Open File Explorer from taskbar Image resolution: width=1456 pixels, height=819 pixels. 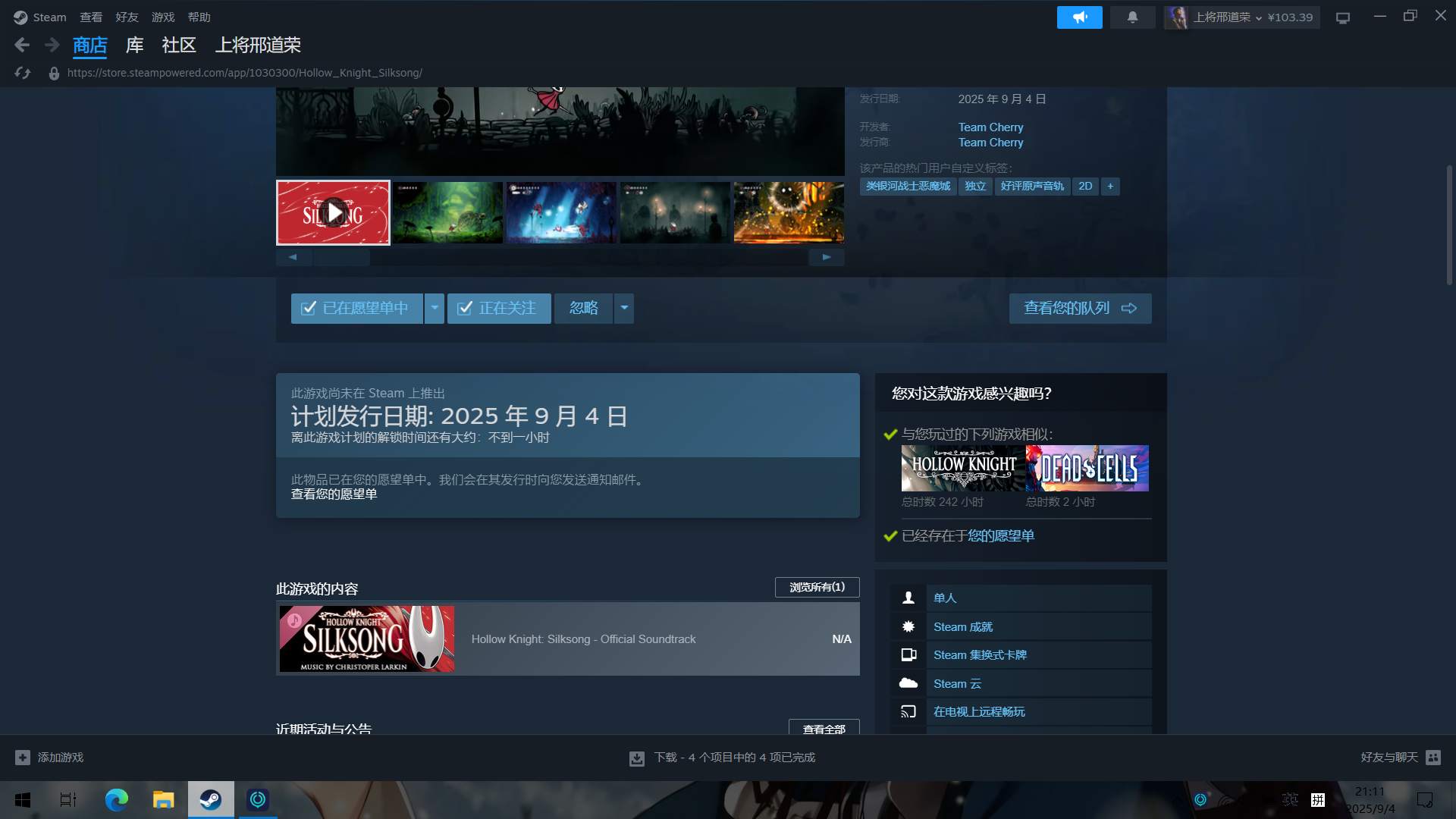[163, 800]
